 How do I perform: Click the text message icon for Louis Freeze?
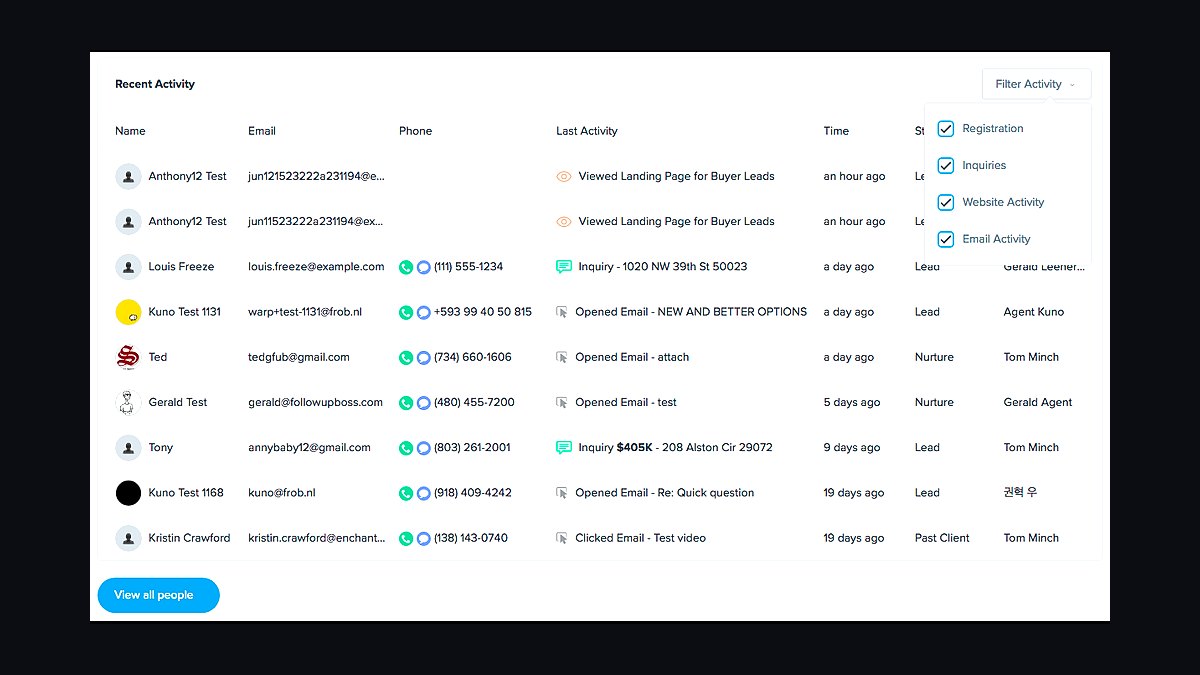pyautogui.click(x=424, y=267)
